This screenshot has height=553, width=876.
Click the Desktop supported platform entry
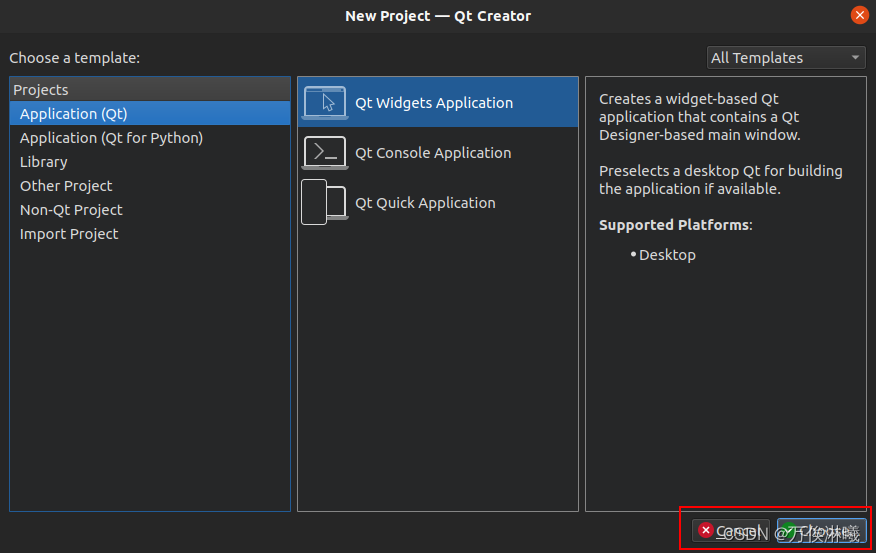point(667,255)
